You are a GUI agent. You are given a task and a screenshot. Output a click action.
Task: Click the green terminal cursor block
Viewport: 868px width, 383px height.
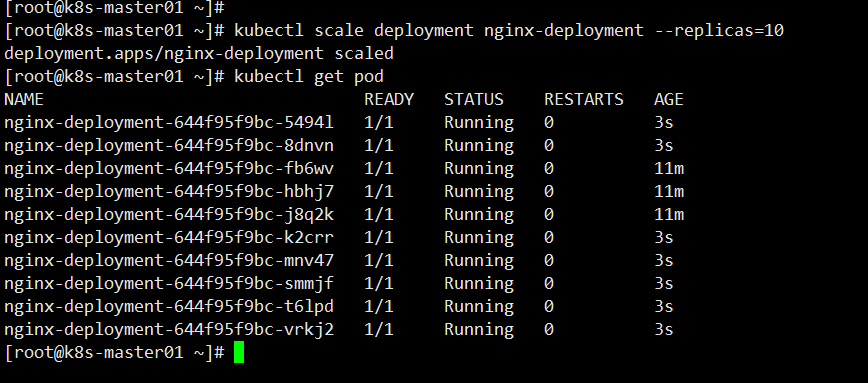[x=239, y=352]
